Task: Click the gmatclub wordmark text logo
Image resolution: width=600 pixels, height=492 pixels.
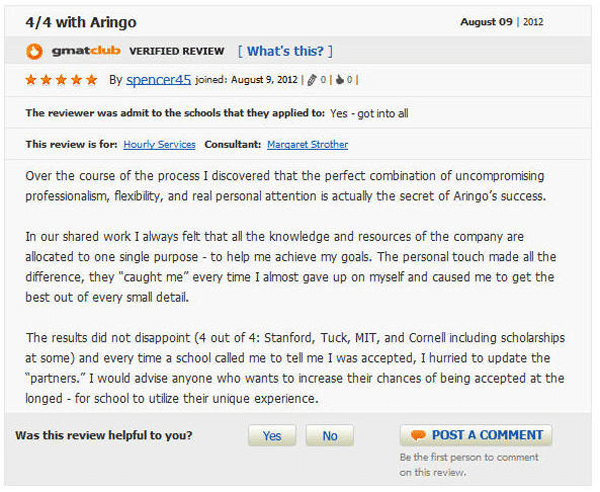Action: click(86, 51)
